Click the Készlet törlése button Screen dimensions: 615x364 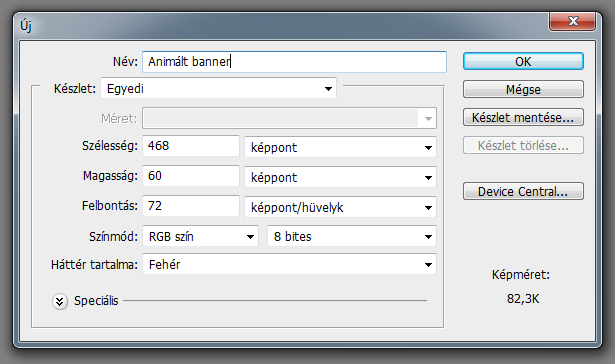pos(523,146)
